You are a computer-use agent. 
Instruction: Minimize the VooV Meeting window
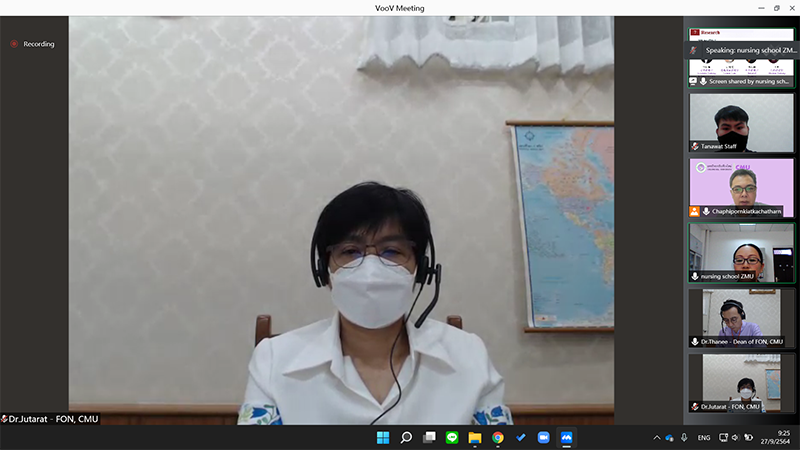(761, 8)
